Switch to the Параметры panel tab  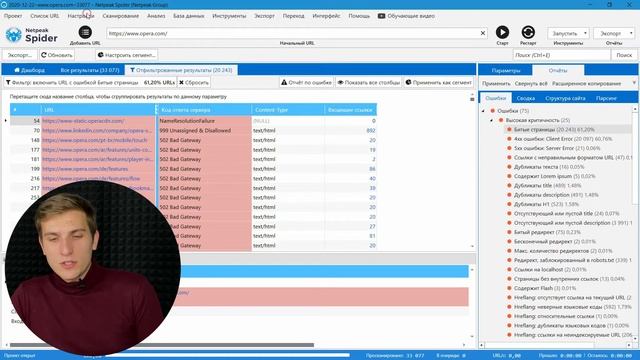pos(506,70)
